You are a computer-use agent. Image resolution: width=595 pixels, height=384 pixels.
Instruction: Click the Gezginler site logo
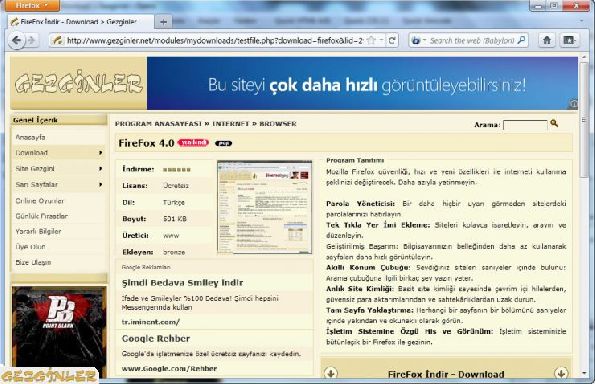click(x=79, y=83)
